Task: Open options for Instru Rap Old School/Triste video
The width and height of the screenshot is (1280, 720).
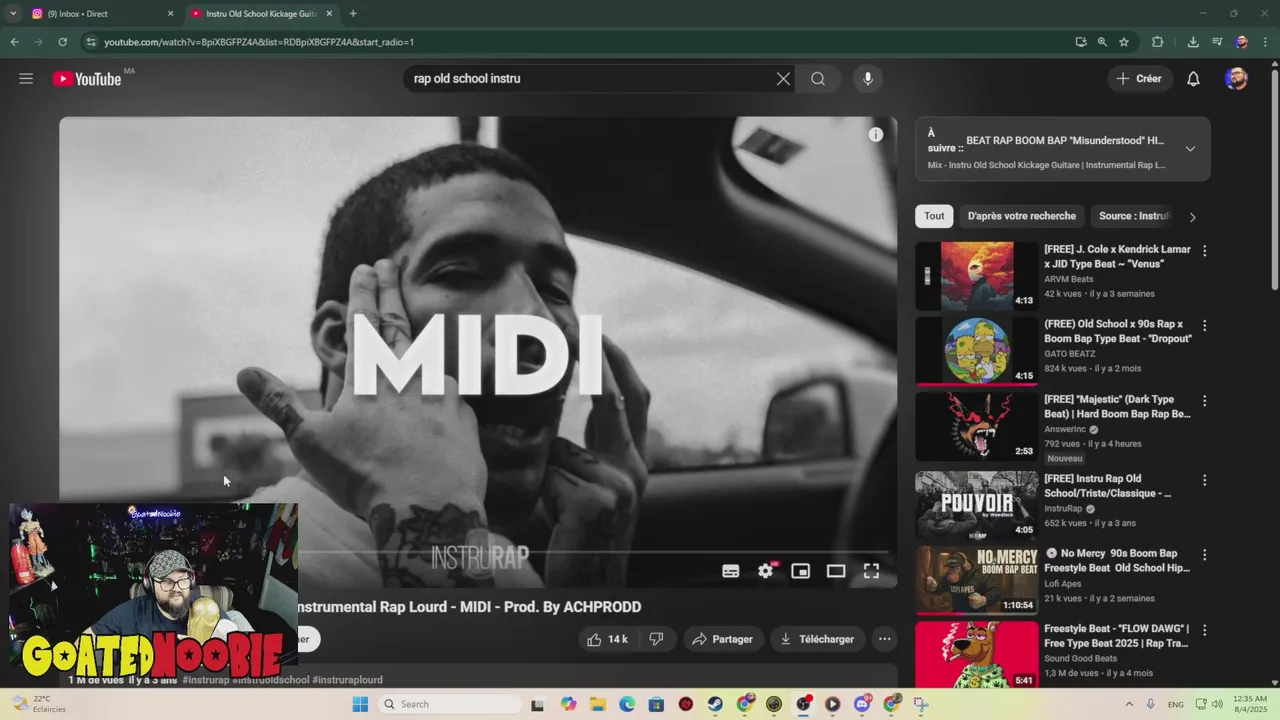Action: [x=1204, y=480]
